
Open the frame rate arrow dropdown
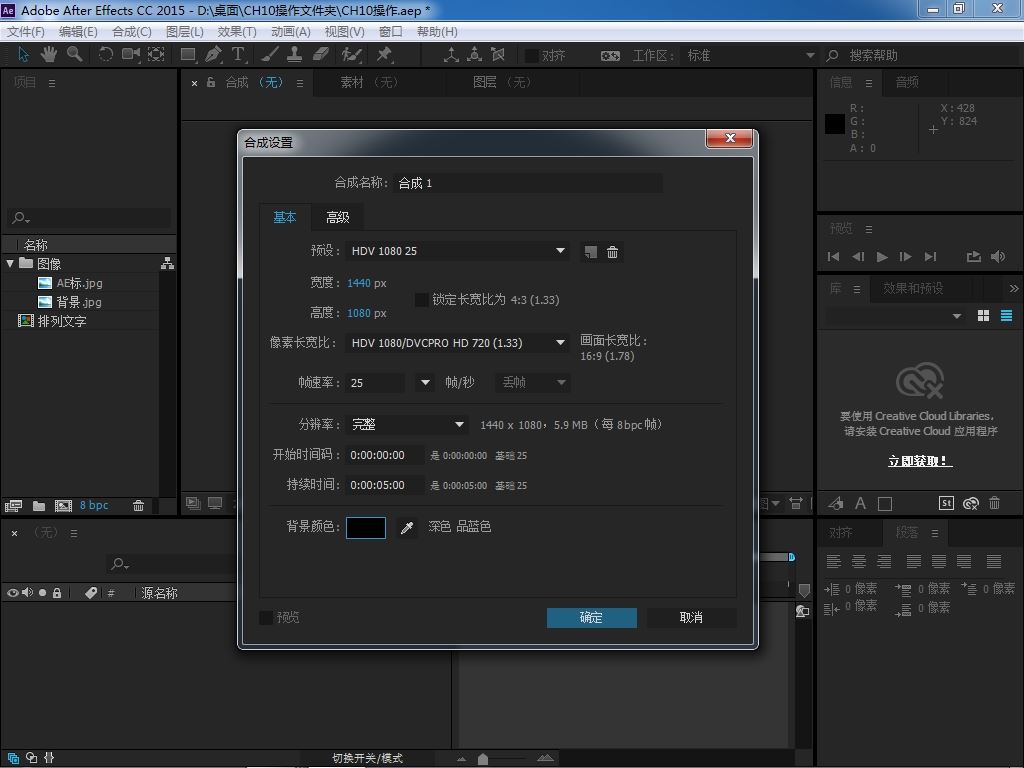(x=424, y=383)
